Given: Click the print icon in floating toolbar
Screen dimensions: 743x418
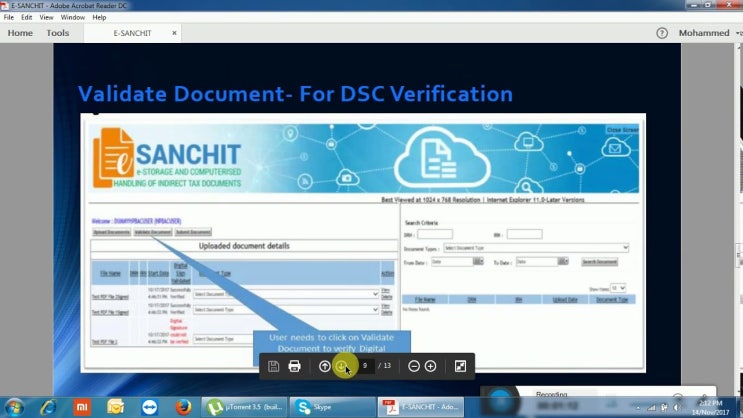Looking at the screenshot, I should coord(294,366).
